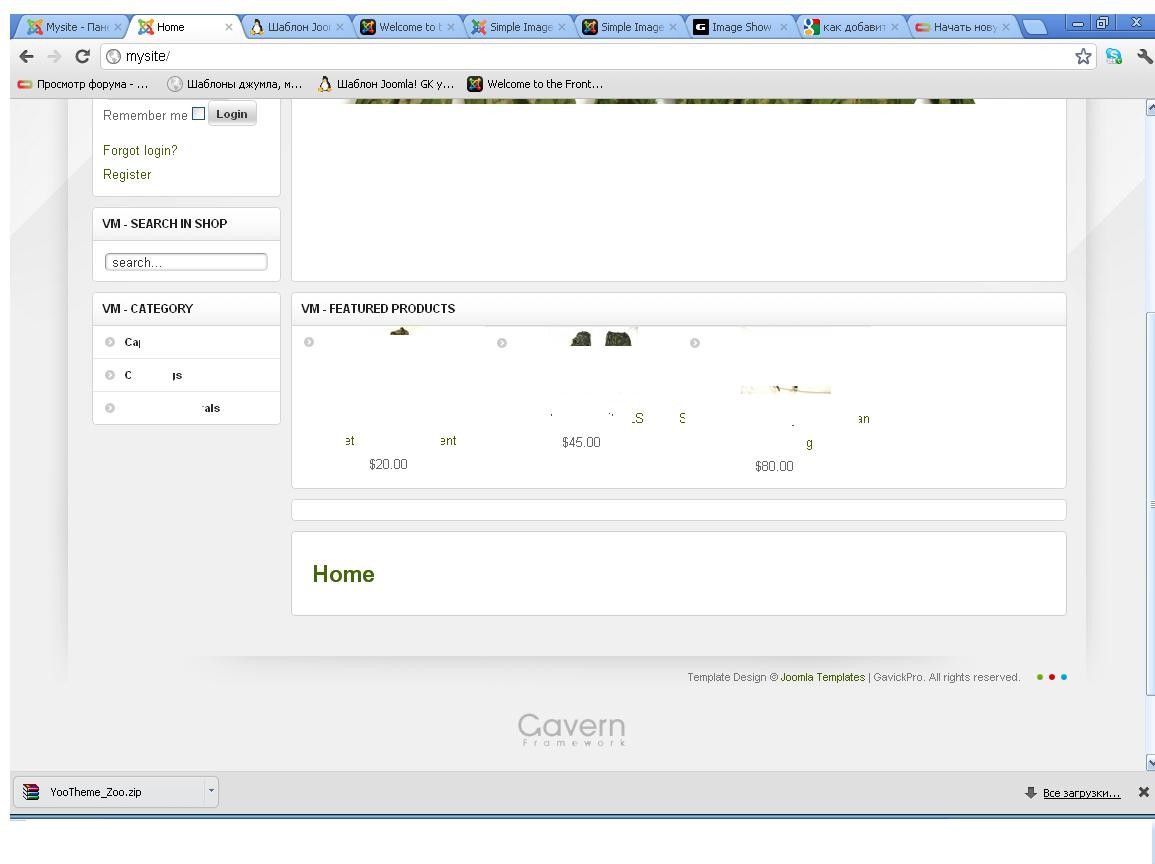
Task: Open the Шаблоны джумла bookmark
Action: 235,84
